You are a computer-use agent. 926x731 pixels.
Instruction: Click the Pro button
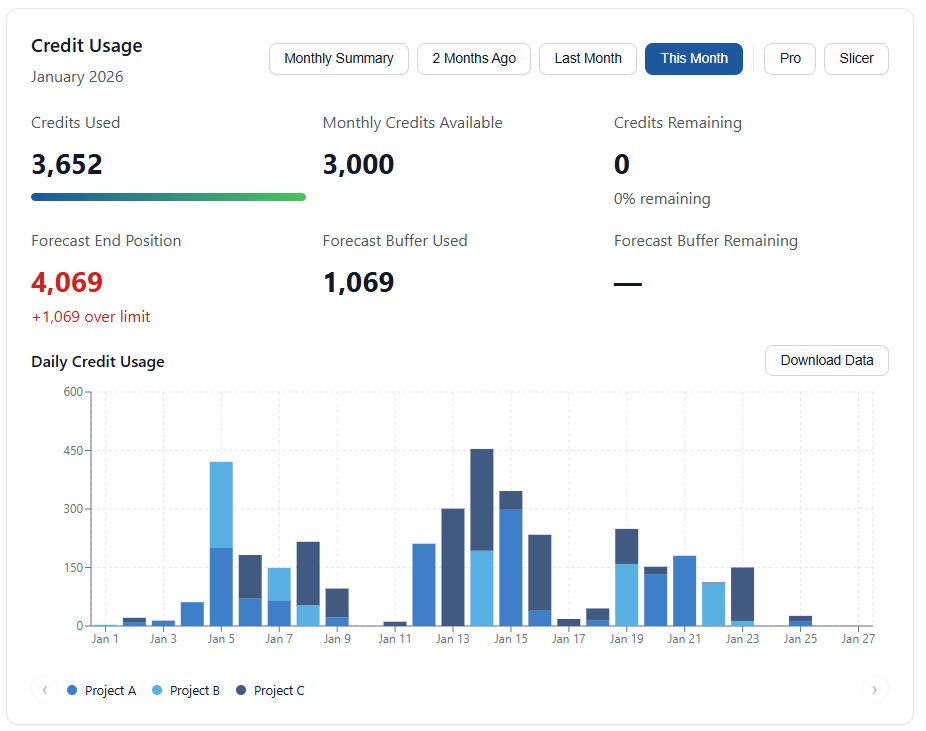click(x=789, y=58)
